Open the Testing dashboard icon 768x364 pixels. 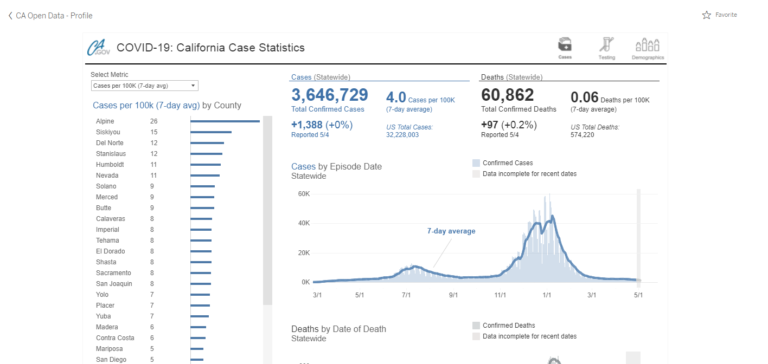[x=606, y=45]
